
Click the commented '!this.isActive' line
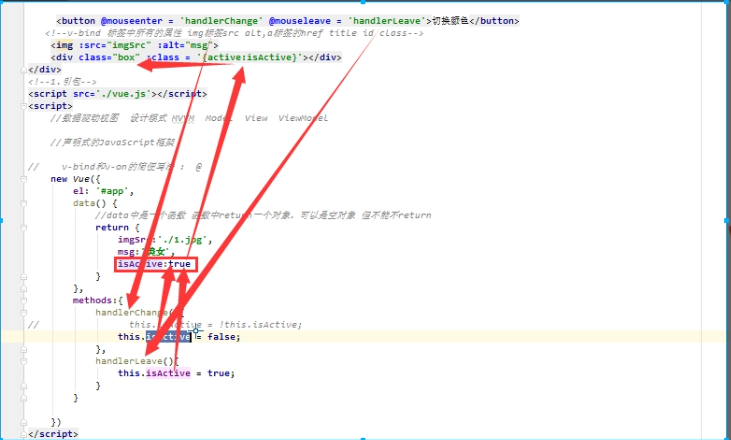(x=215, y=325)
